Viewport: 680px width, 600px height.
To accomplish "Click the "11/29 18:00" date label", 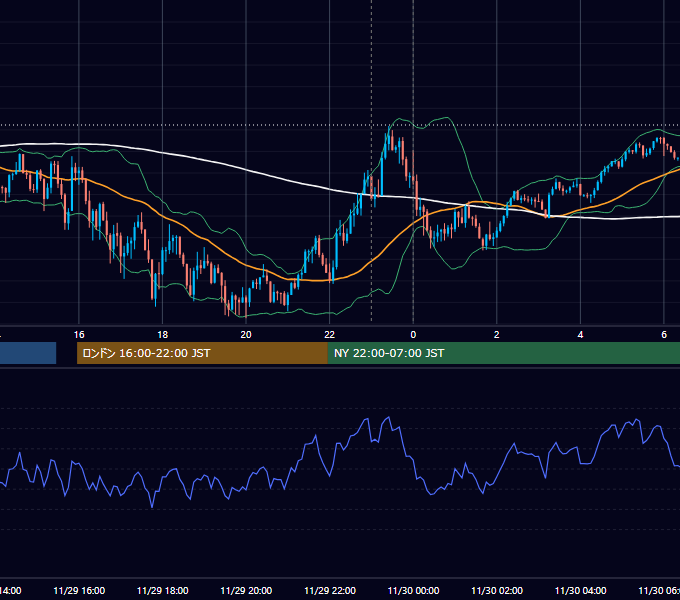I will click(x=163, y=590).
